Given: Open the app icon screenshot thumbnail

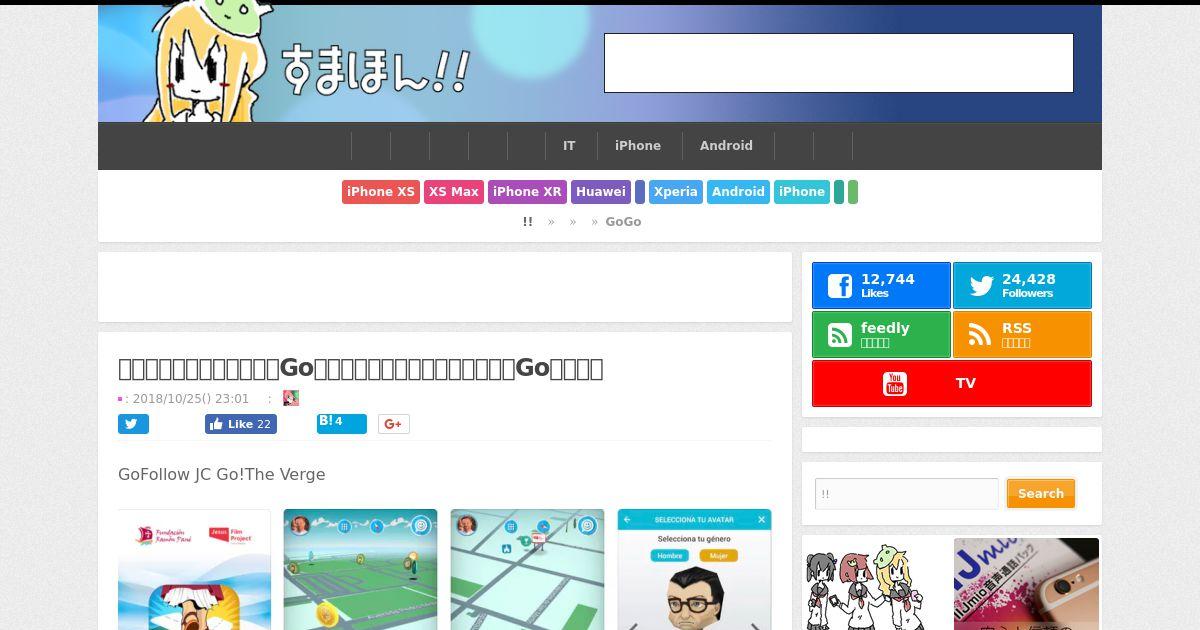Looking at the screenshot, I should tap(194, 570).
